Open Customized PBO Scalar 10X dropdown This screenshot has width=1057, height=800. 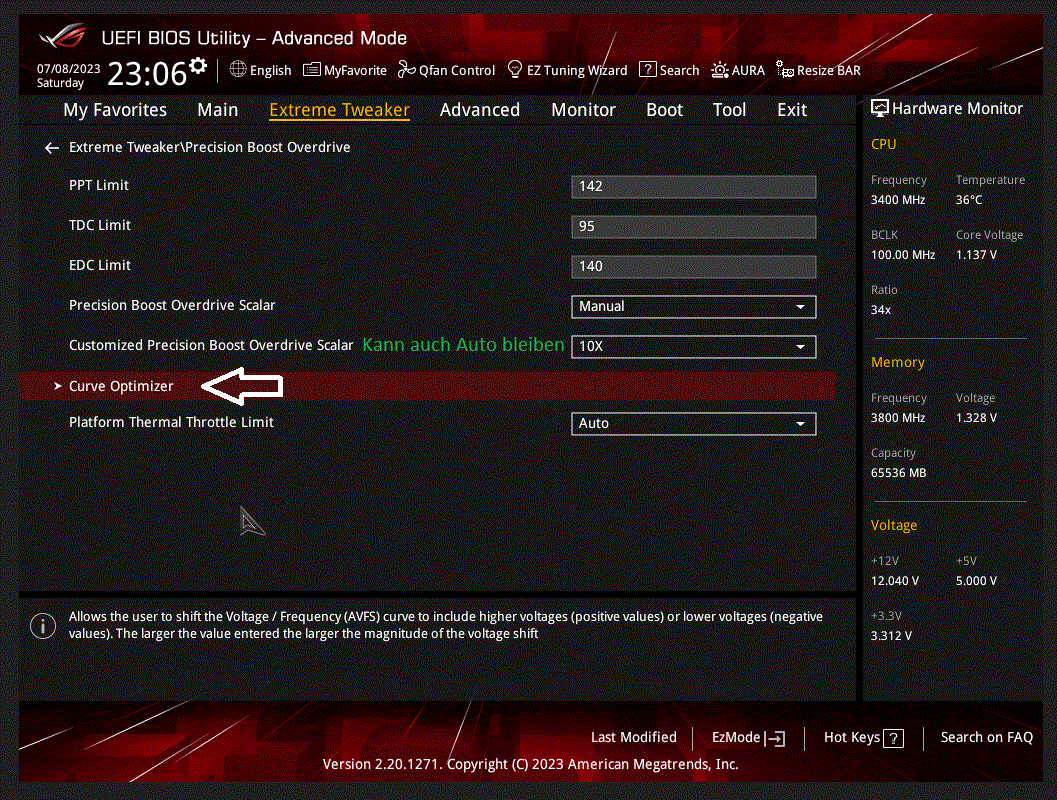(694, 346)
